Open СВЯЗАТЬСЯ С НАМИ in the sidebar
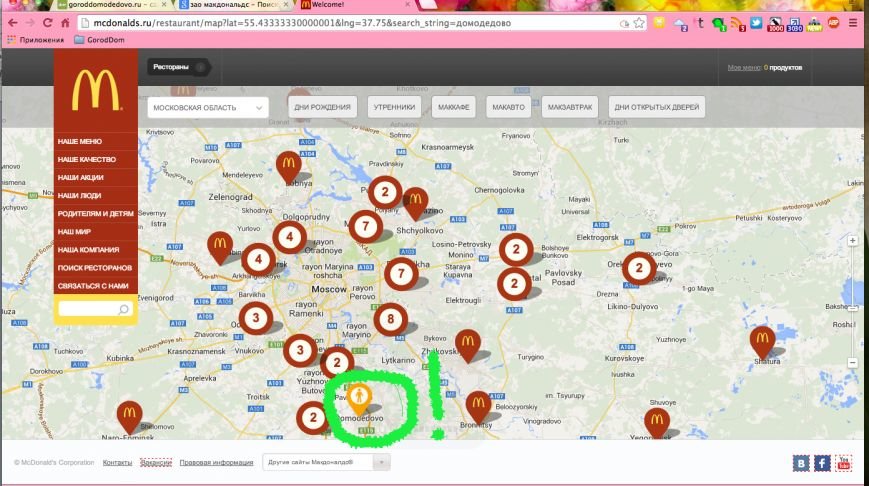Viewport: 869px width, 486px height. (x=93, y=286)
